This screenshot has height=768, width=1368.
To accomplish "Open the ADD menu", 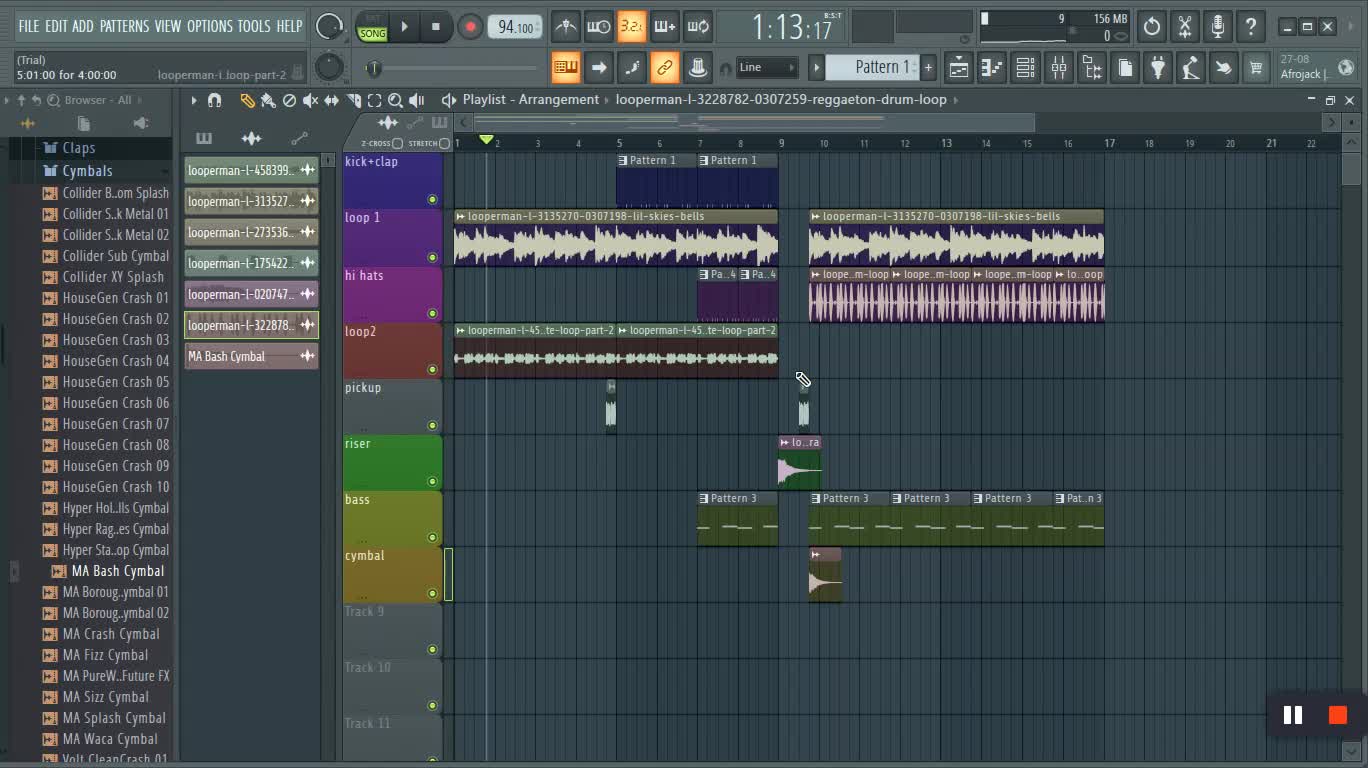I will tap(83, 26).
